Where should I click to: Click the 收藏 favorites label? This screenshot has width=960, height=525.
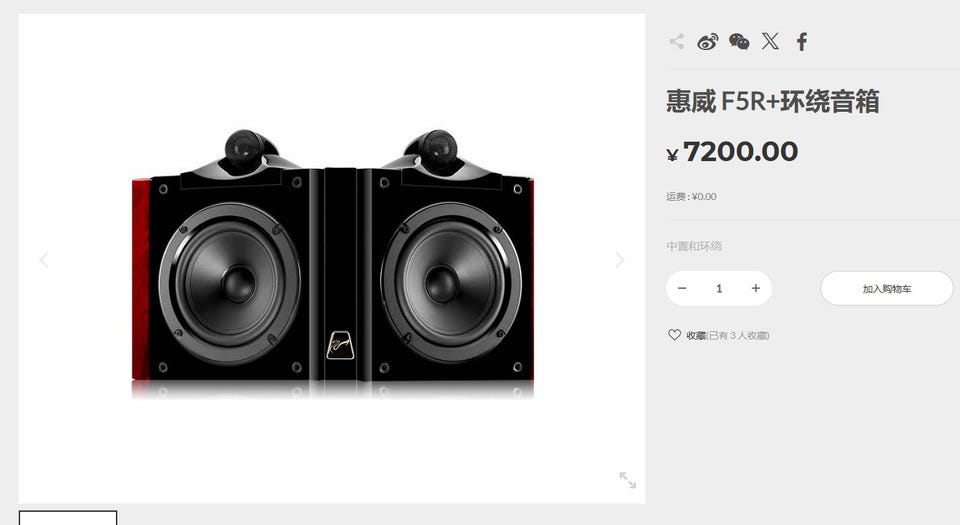[x=696, y=335]
